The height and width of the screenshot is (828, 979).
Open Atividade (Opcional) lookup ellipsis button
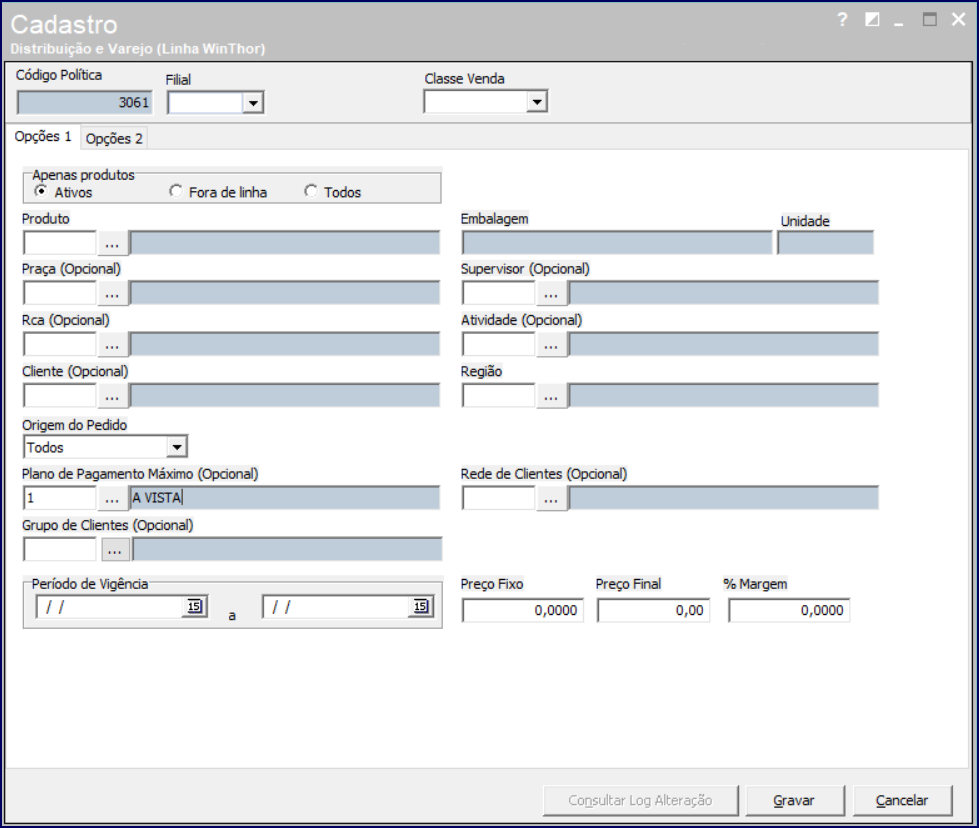click(x=551, y=344)
